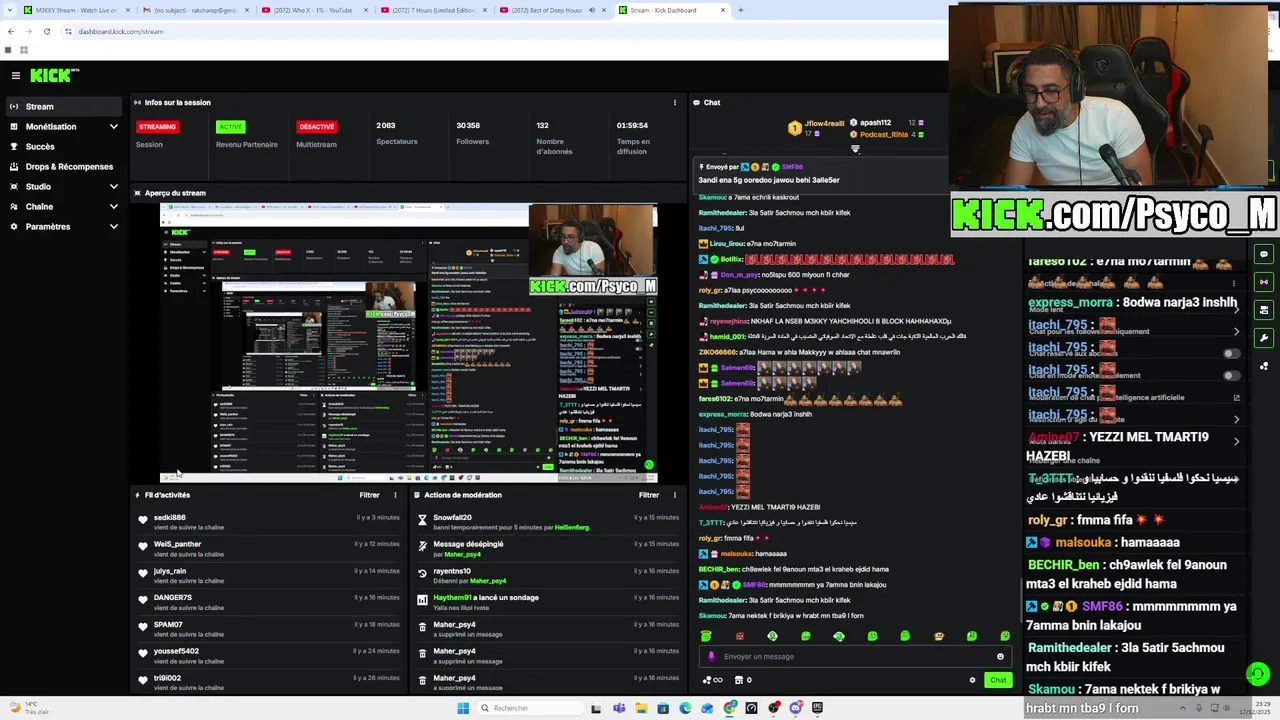The height and width of the screenshot is (720, 1280).
Task: Click the wrench tools overlay icon
Action: coord(1264,338)
